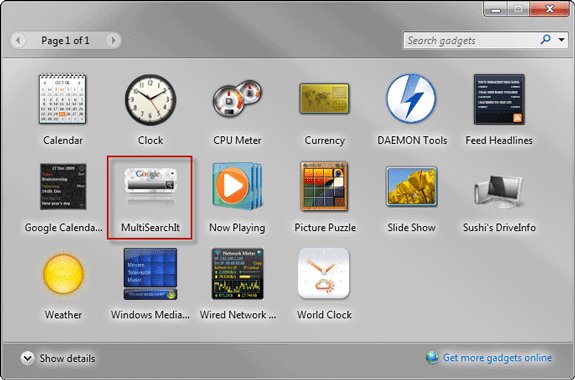Select the Wired Network Meter gadget
Screen dimensions: 575x380
(237, 274)
